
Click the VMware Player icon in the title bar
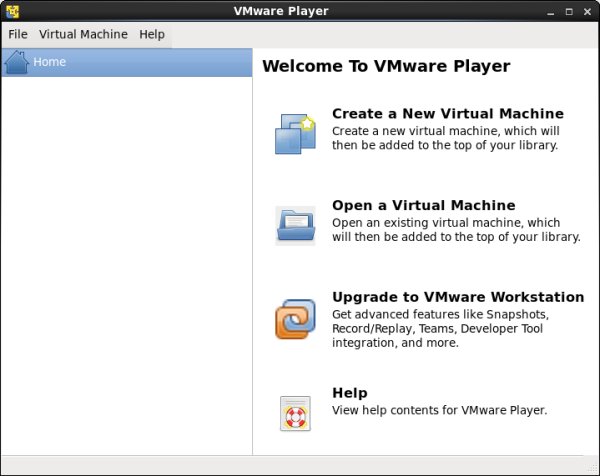(x=13, y=12)
